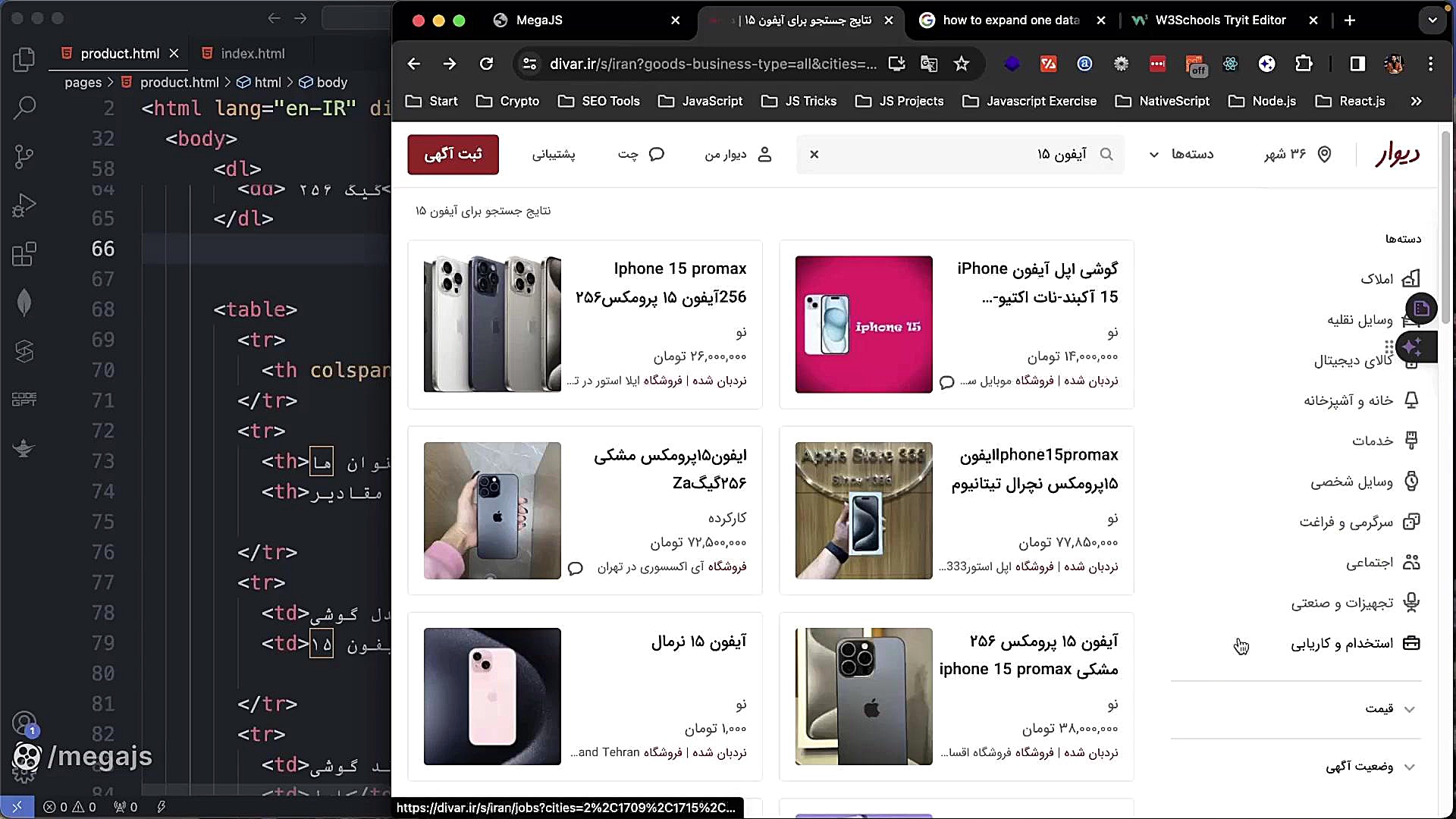This screenshot has width=1456, height=819.
Task: Open VS Code Search magnifier icon
Action: point(24,108)
